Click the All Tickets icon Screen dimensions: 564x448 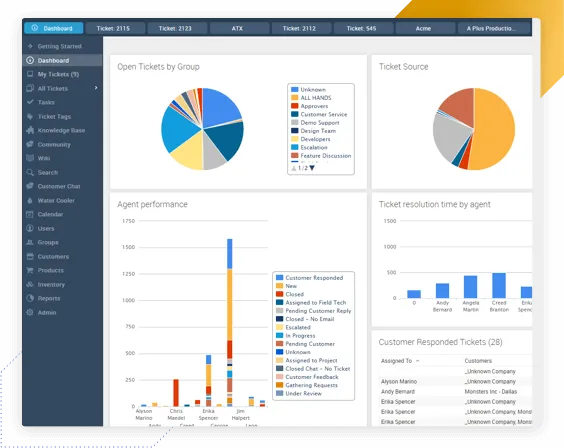pos(30,88)
